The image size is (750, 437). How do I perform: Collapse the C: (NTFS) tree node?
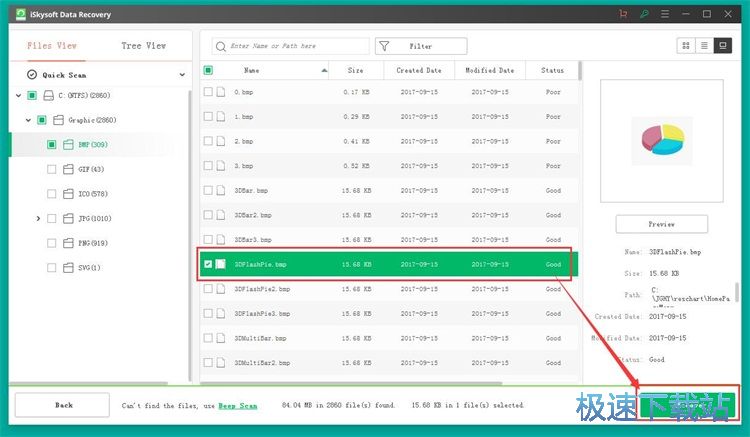(19, 96)
